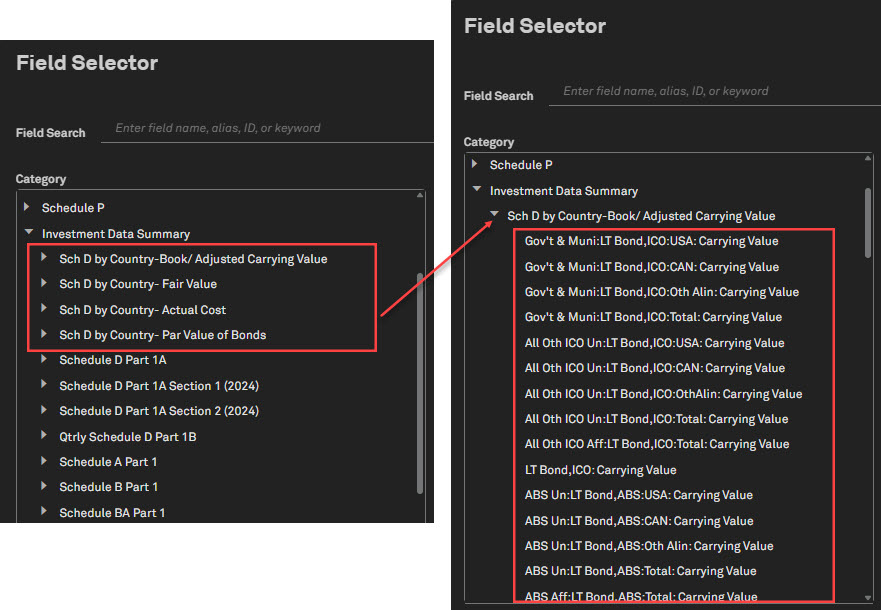The image size is (881, 610).
Task: Expand Qtrly Schedule D Part 1B
Action: point(44,437)
